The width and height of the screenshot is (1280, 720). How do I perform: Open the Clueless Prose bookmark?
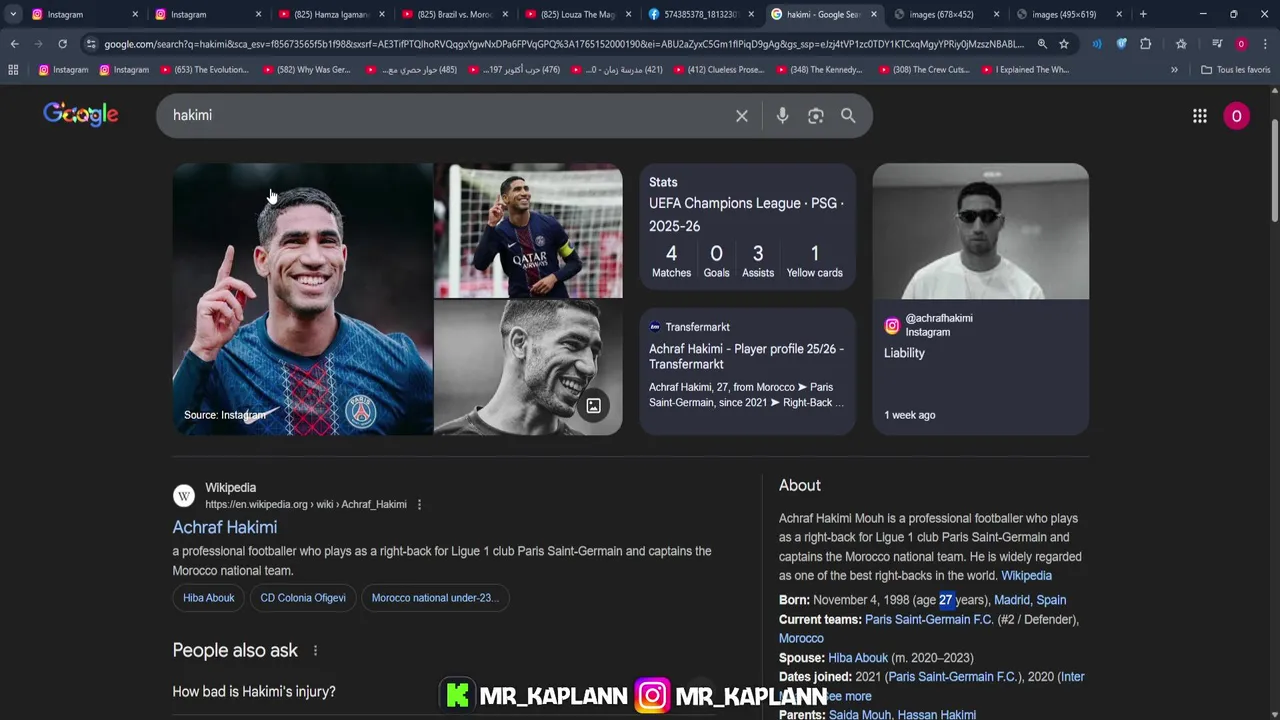(720, 70)
